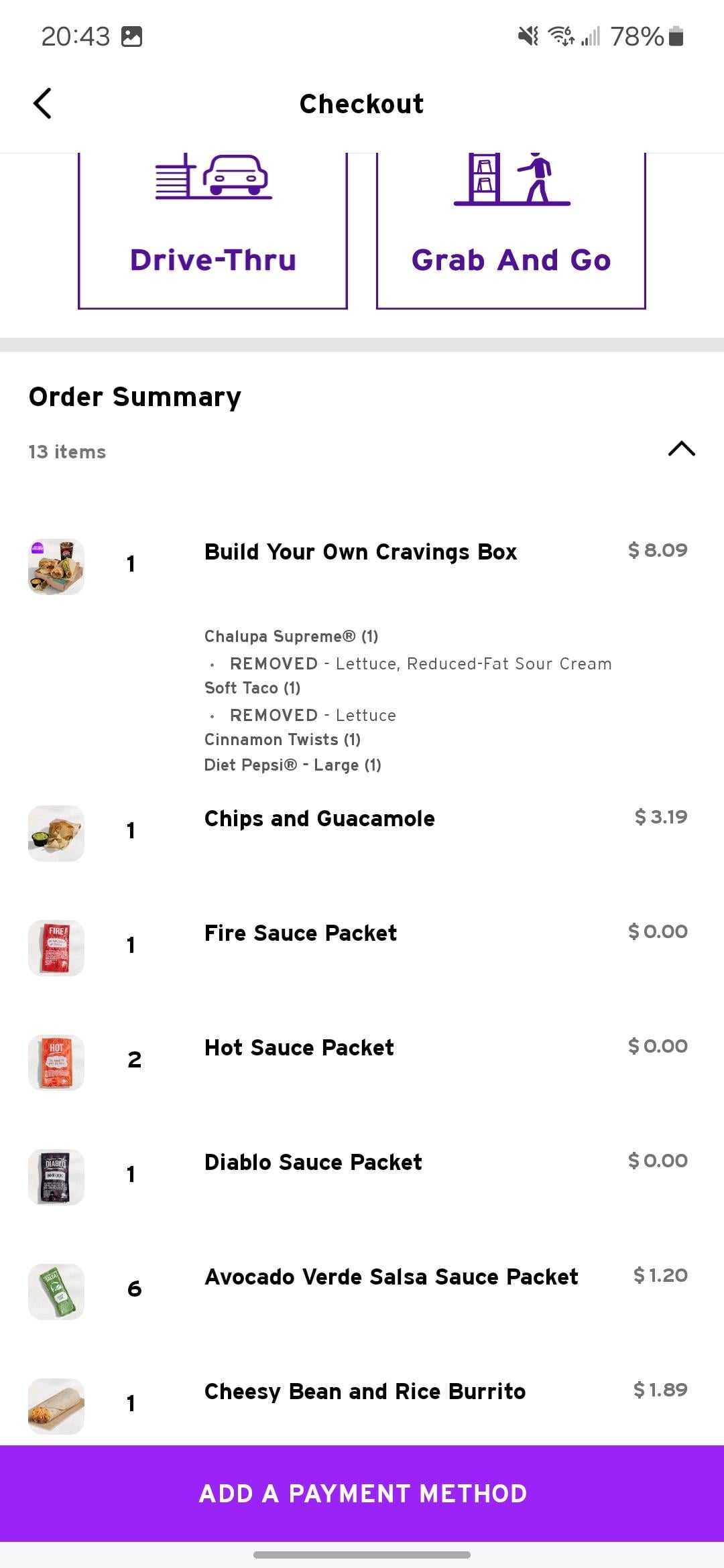Tap the screenshot notification icon in status bar

coord(131,36)
